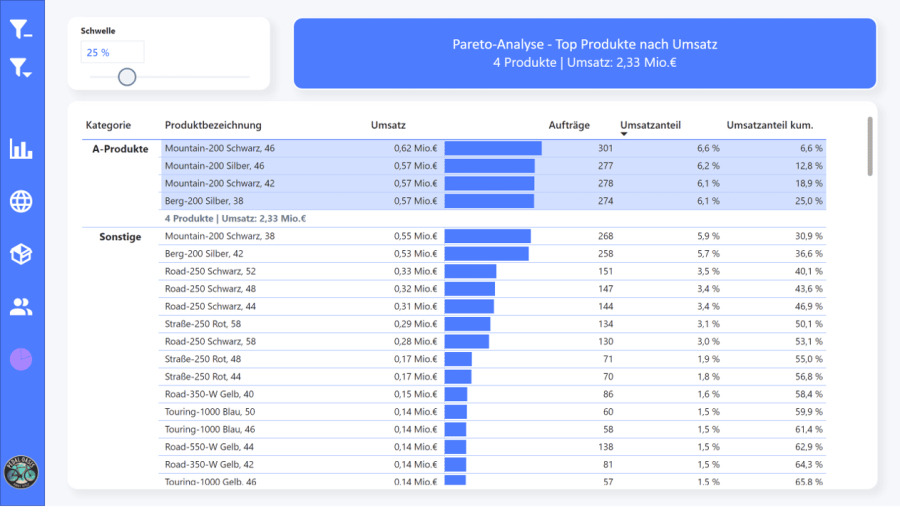900x513 pixels.
Task: Sort by Produktbezeichnung column header
Action: tap(213, 125)
